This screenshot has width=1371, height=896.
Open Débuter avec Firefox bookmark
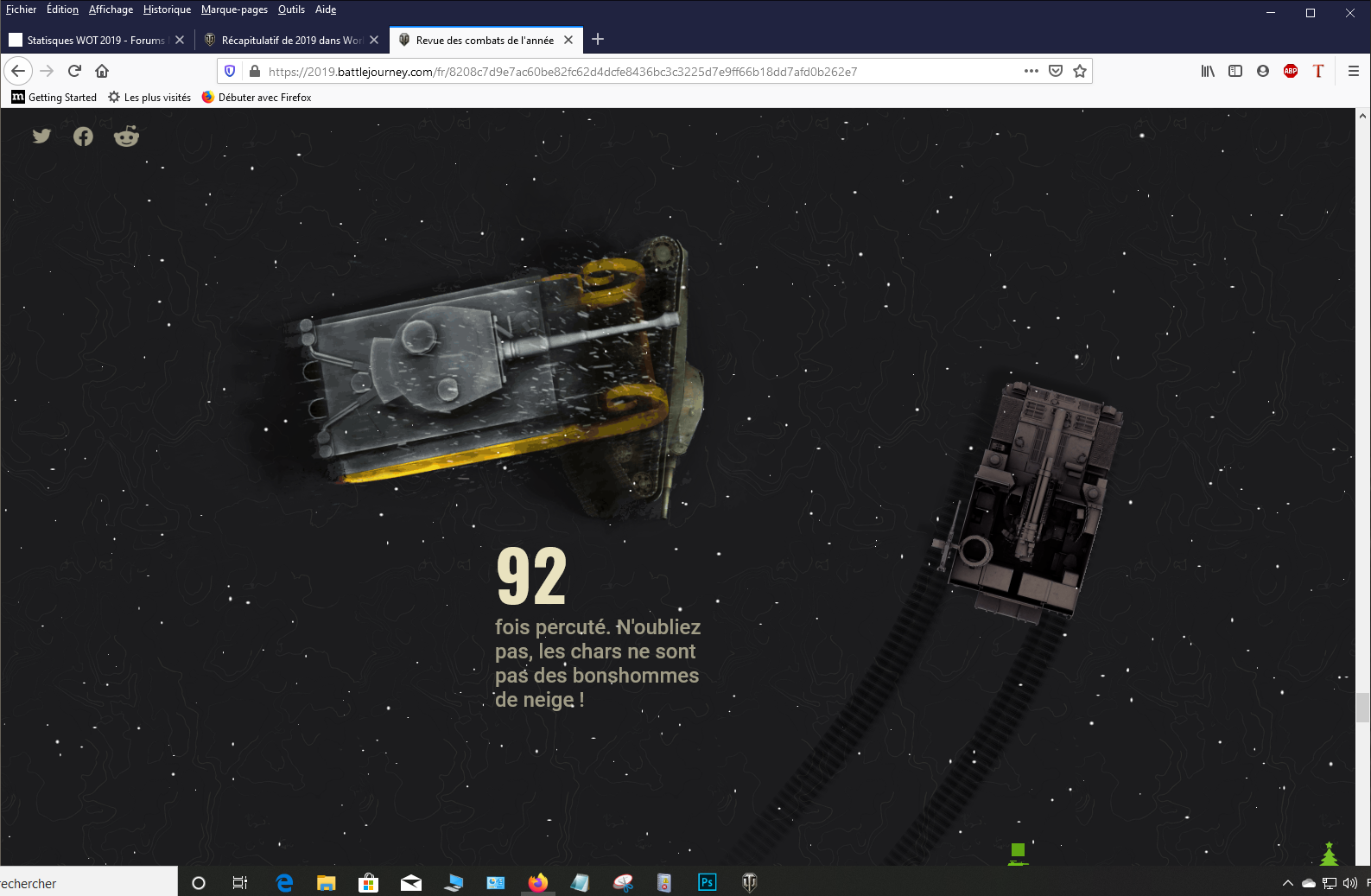257,97
